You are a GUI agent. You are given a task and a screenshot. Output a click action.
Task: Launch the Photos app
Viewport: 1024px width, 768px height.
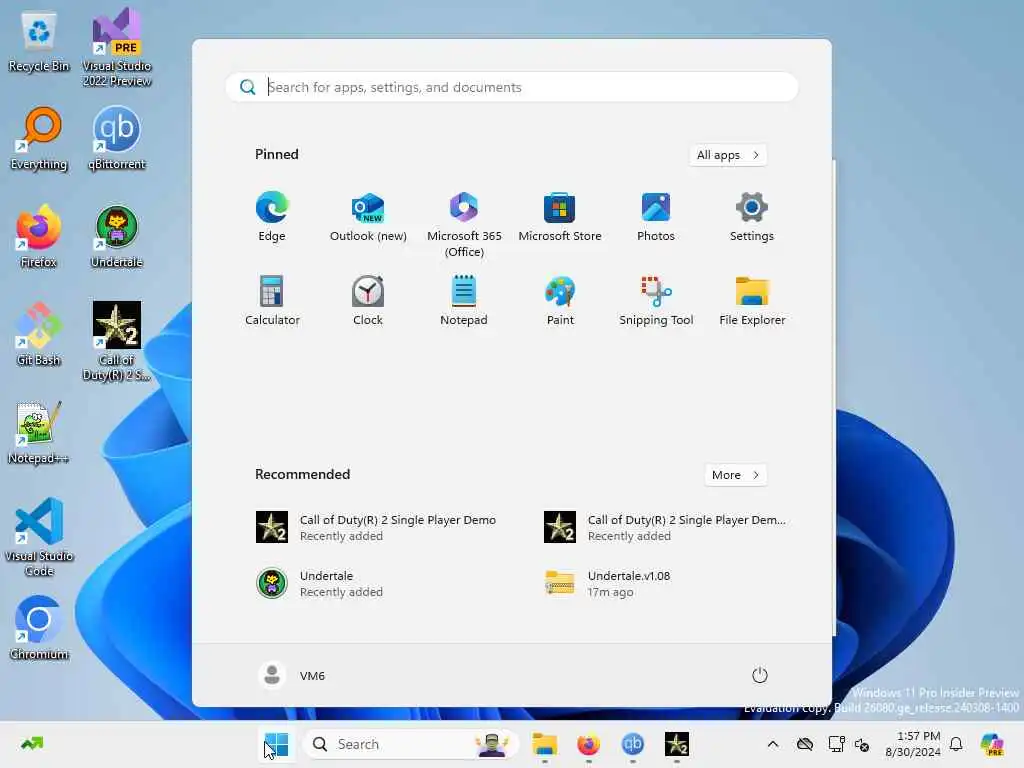point(656,217)
